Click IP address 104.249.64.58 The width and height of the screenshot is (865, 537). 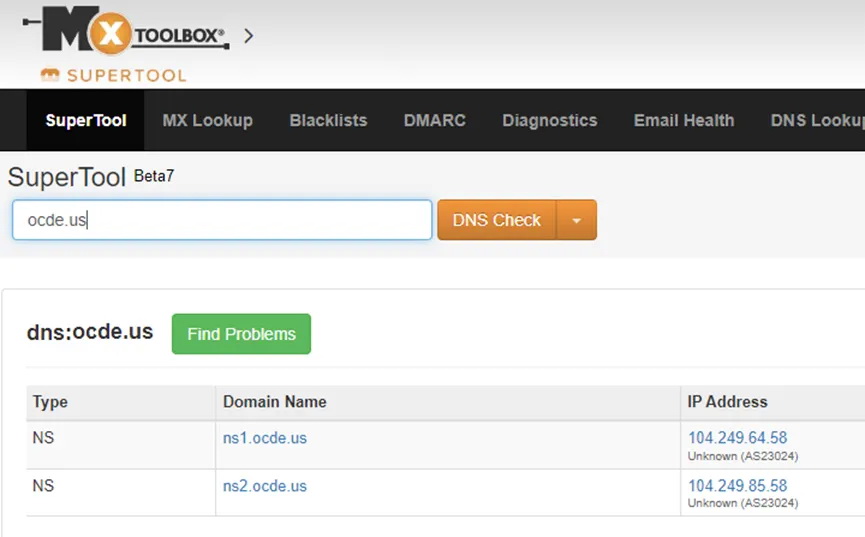tap(738, 438)
